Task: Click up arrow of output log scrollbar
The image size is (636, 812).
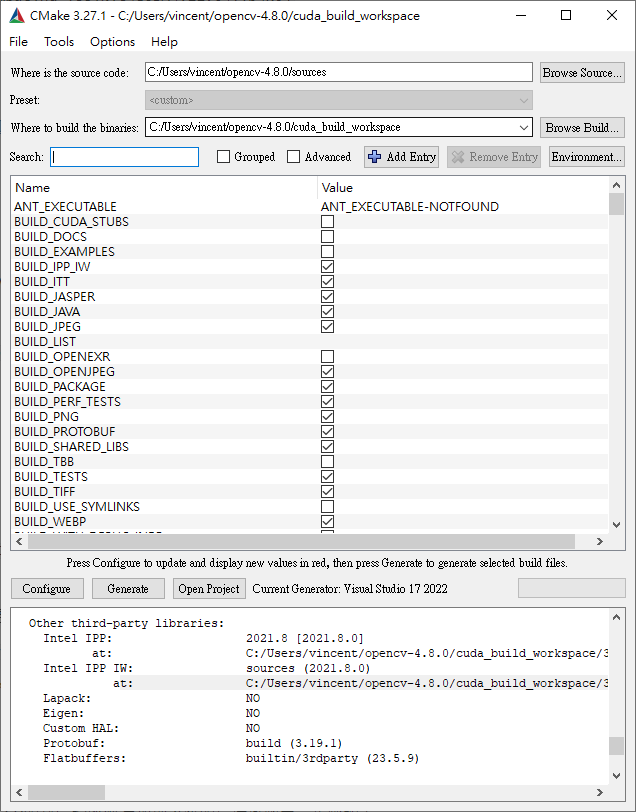Action: 616,617
